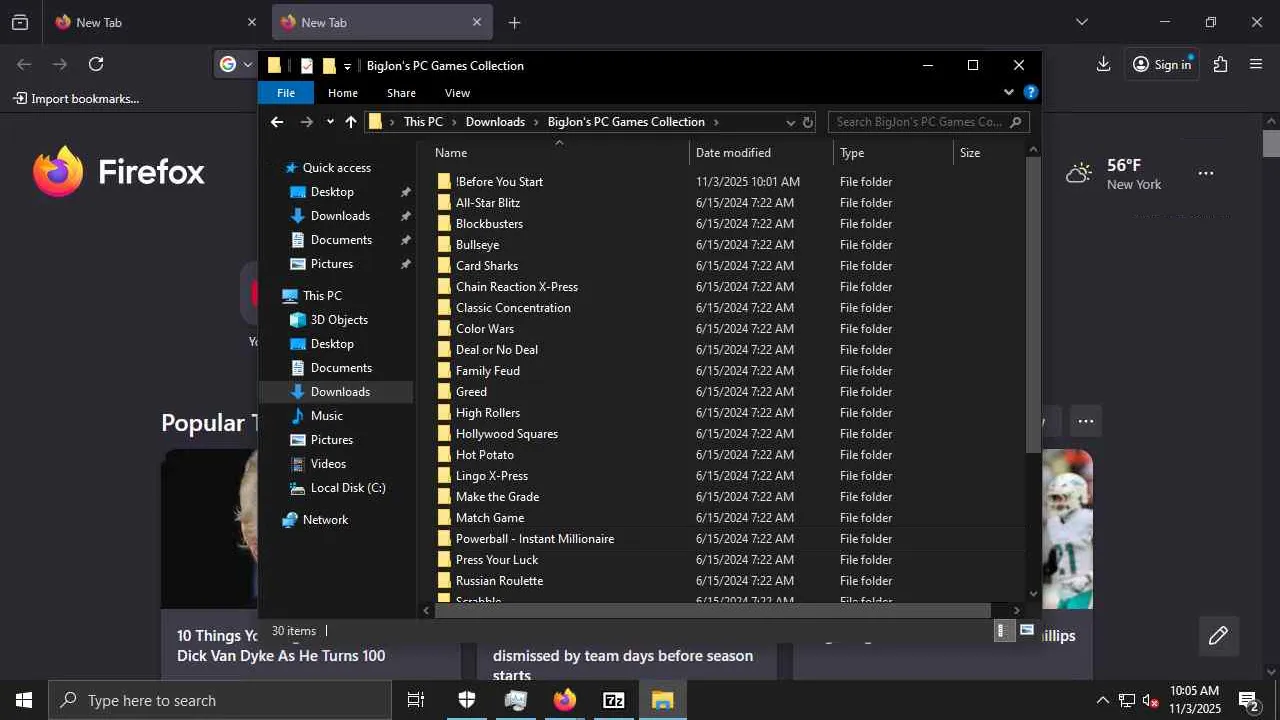Click the vertical scrollbar of the file list
This screenshot has height=720, width=1280.
coord(1034,305)
